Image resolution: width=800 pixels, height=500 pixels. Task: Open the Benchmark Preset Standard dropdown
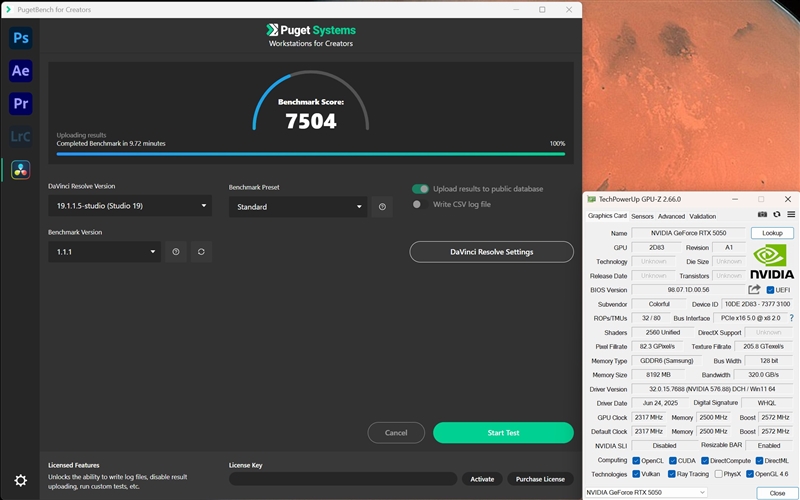(x=298, y=207)
